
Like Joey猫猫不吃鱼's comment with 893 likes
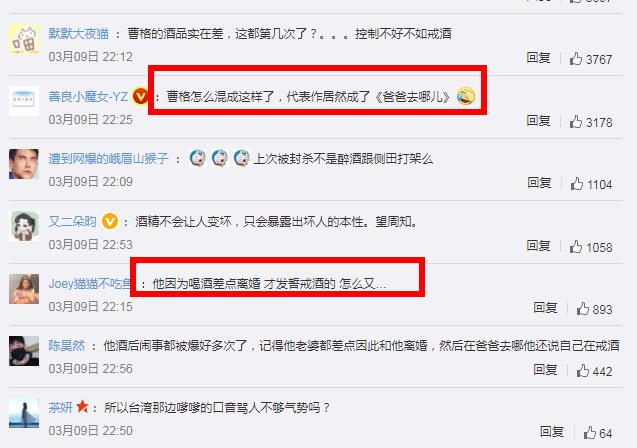click(x=583, y=309)
